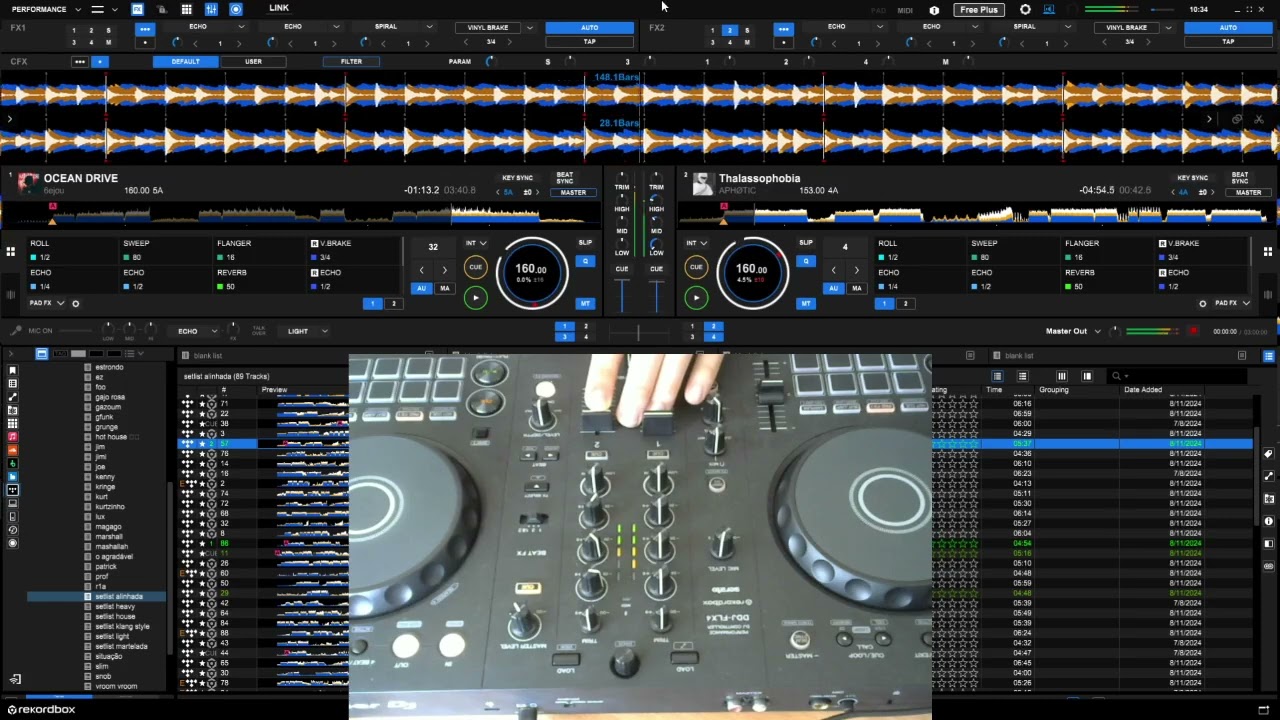Toggle MIC ON microphone icon
The height and width of the screenshot is (720, 1280).
click(15, 330)
